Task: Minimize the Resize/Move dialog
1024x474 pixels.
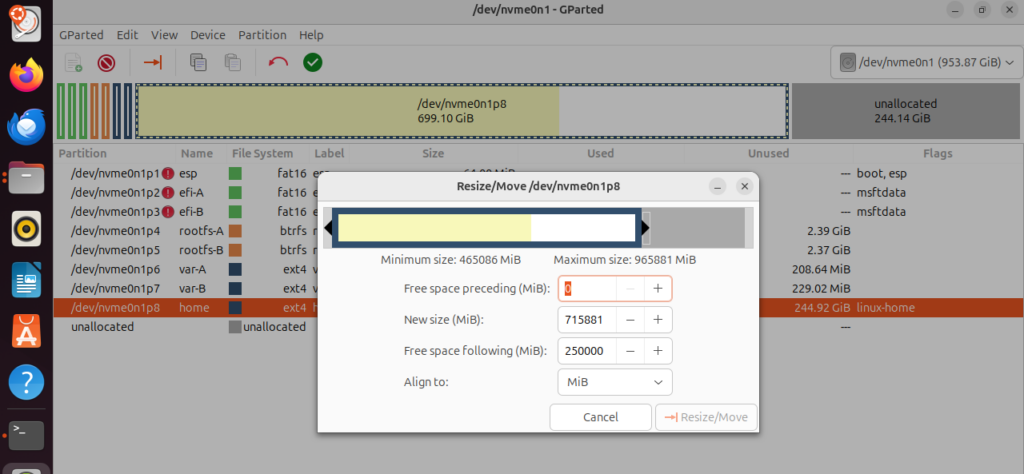Action: click(x=717, y=187)
